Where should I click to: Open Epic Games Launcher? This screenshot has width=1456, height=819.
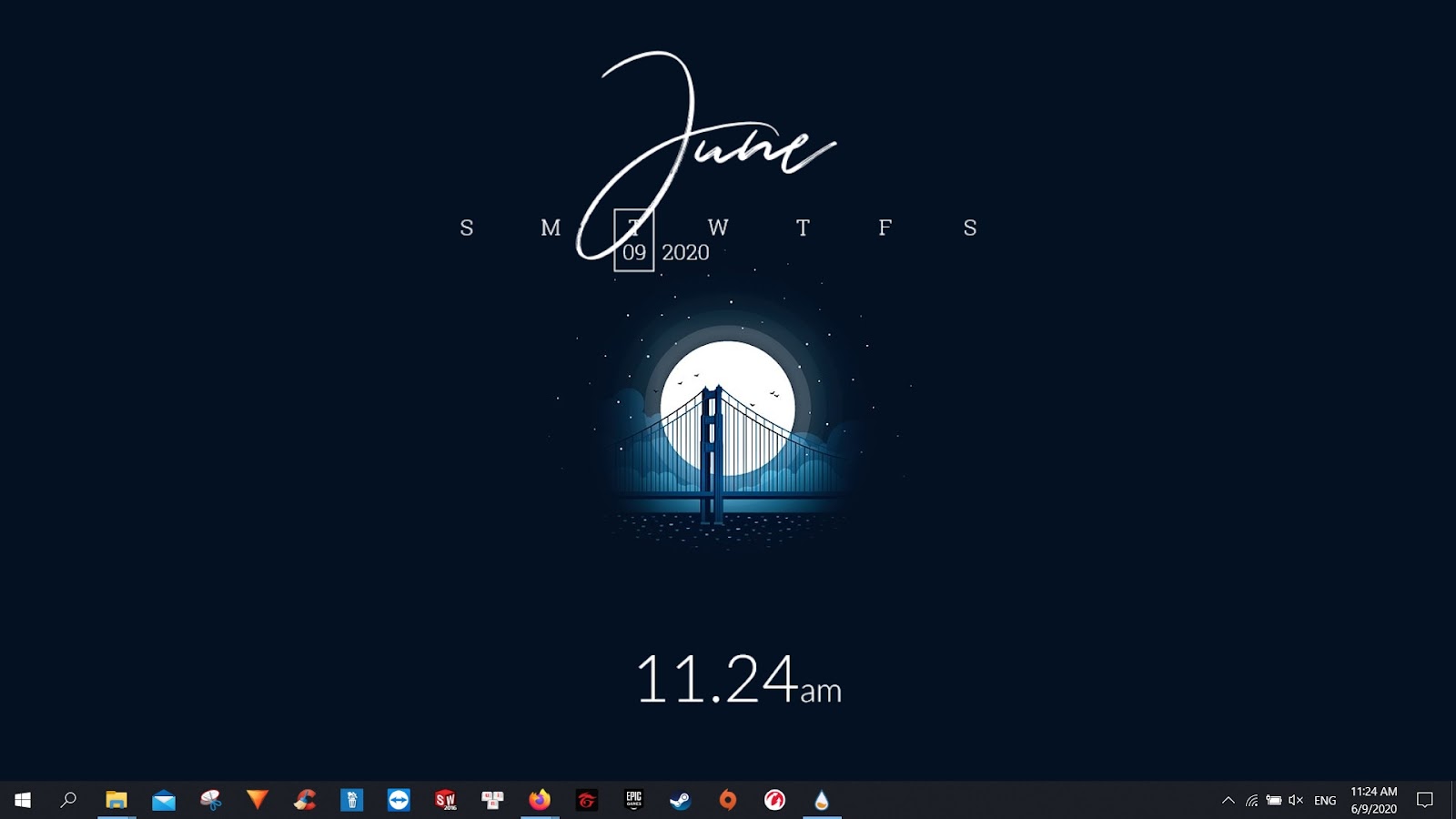[634, 800]
